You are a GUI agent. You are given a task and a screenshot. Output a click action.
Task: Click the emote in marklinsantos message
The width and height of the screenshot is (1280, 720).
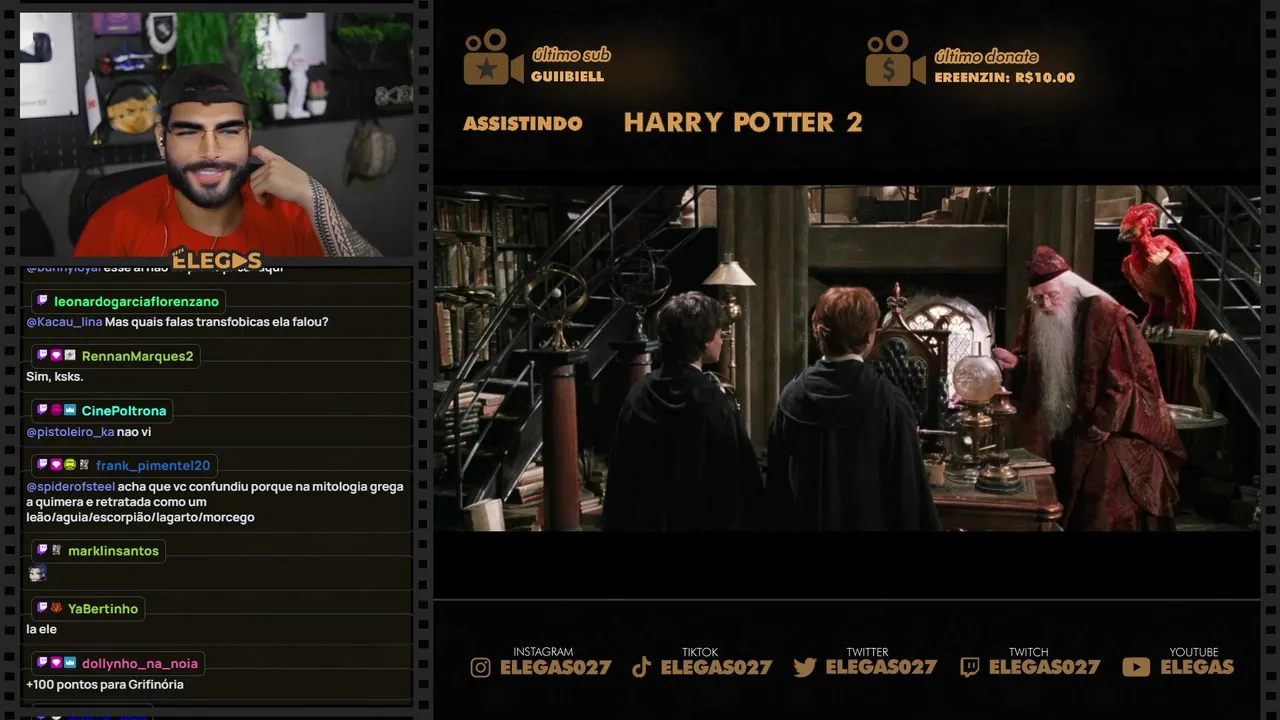(37, 573)
